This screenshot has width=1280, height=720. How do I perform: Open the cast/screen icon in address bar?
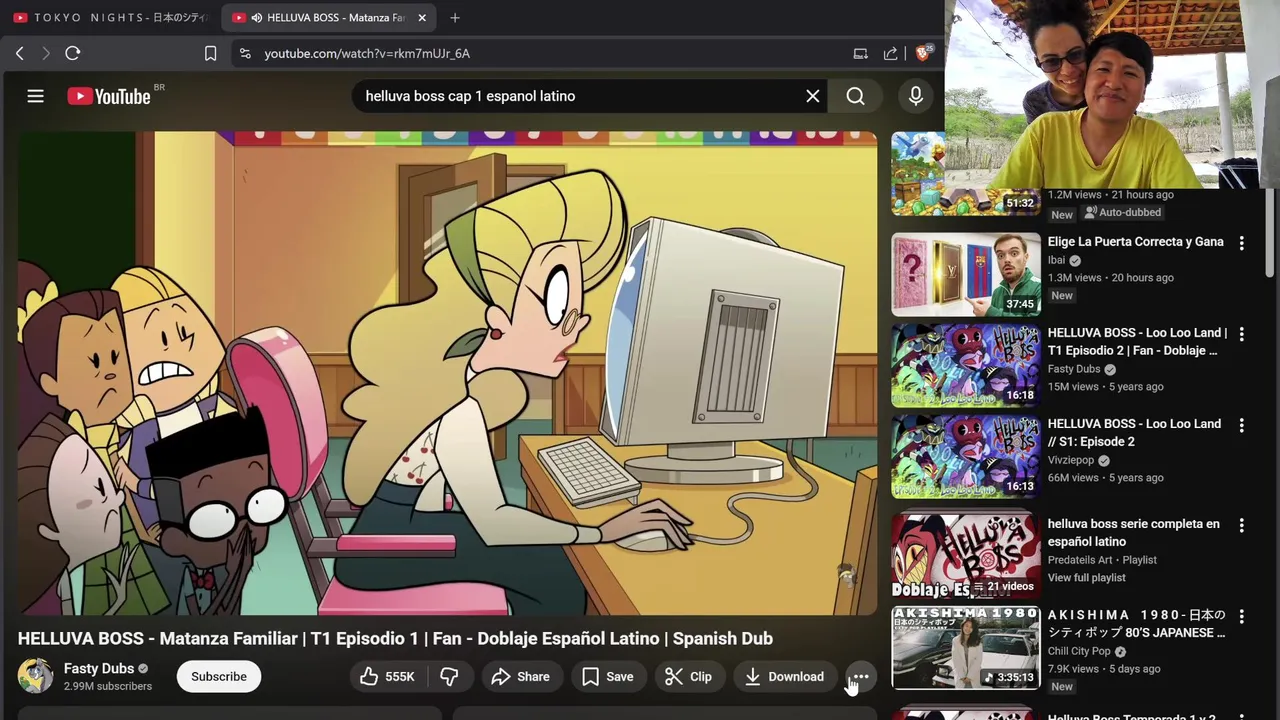(860, 53)
